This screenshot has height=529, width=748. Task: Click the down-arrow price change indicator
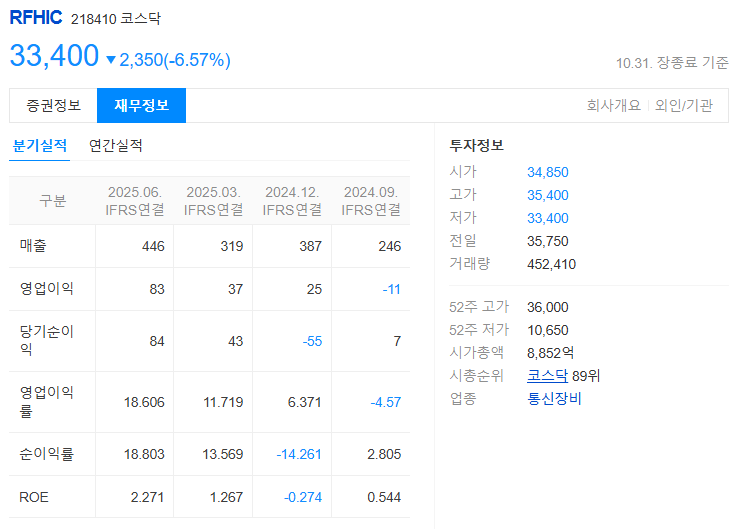pos(111,60)
